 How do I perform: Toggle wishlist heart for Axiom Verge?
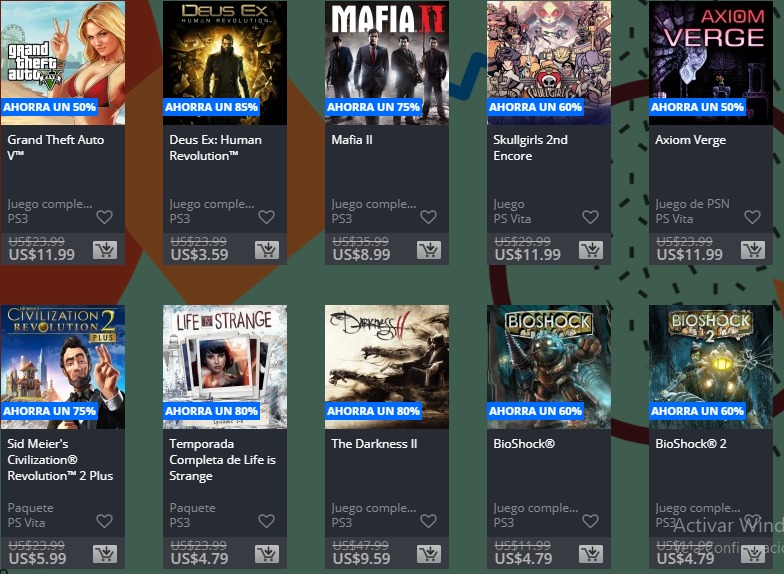752,217
